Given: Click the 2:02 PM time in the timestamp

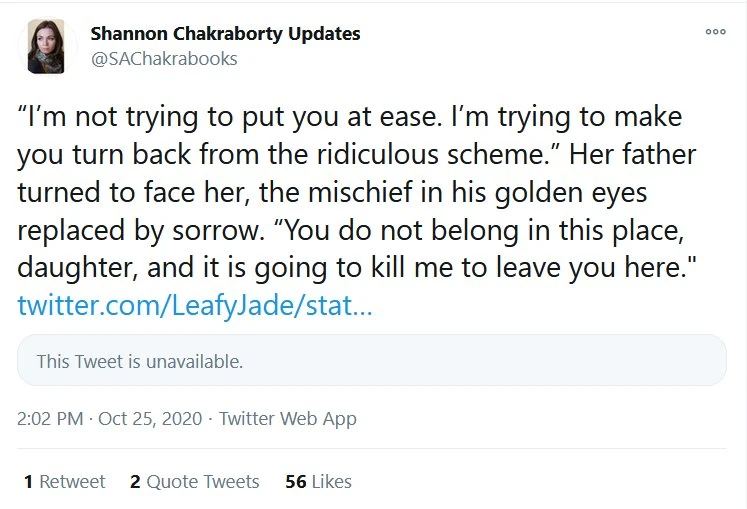Looking at the screenshot, I should (50, 419).
